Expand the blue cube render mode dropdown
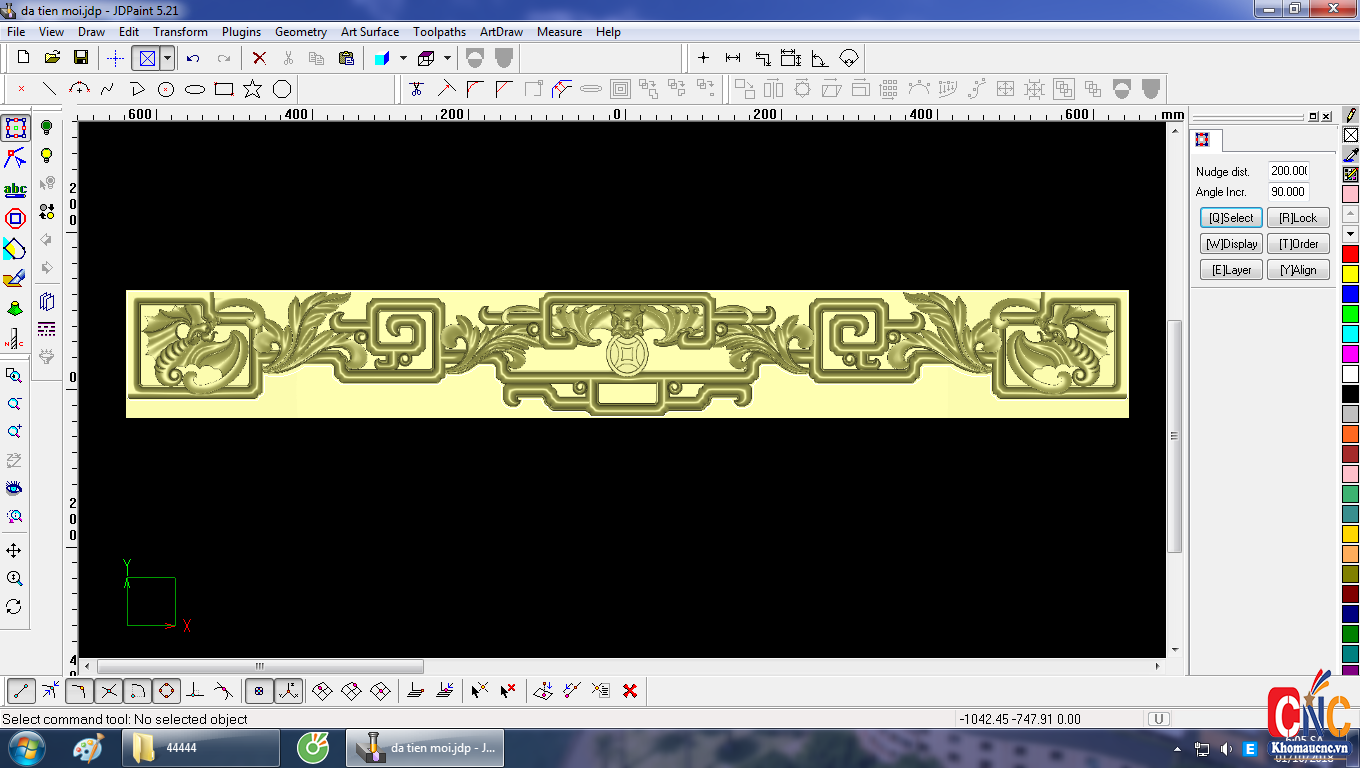The height and width of the screenshot is (768, 1360). click(403, 58)
